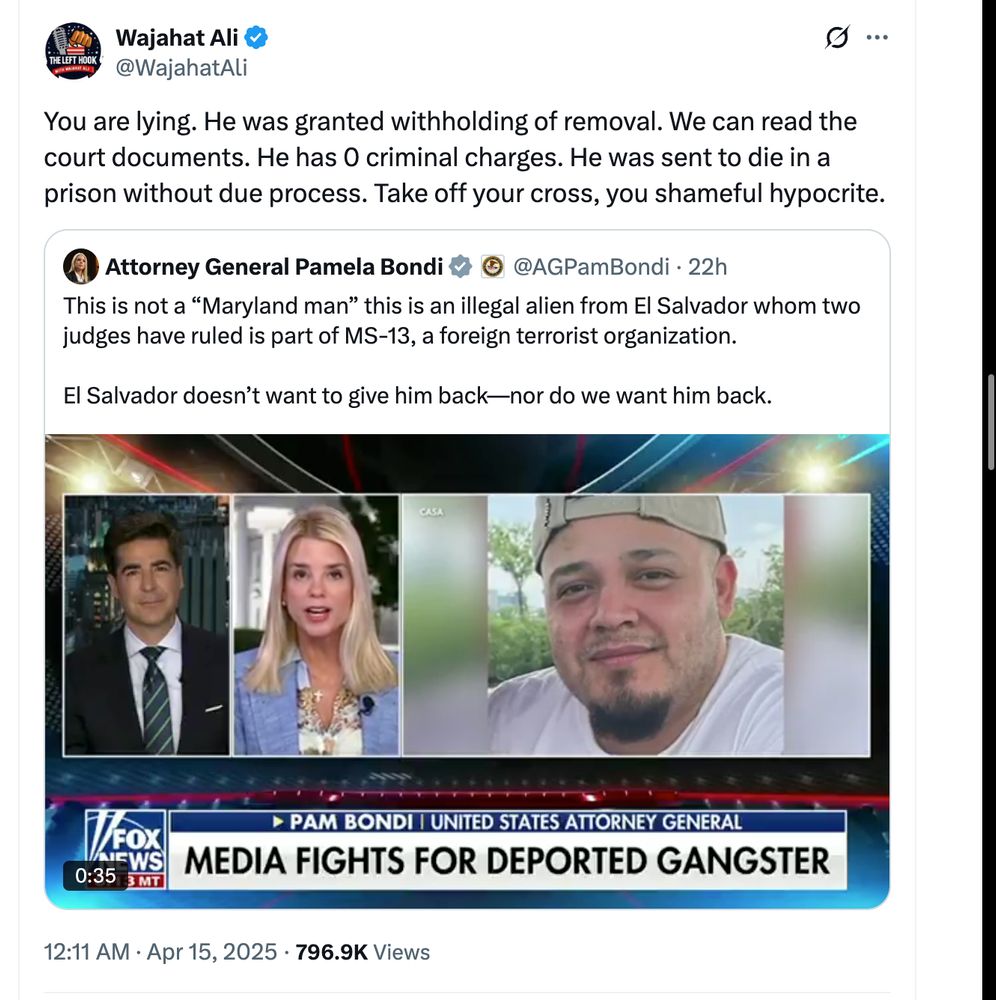
Task: View the 796.9K Views count
Action: [363, 952]
